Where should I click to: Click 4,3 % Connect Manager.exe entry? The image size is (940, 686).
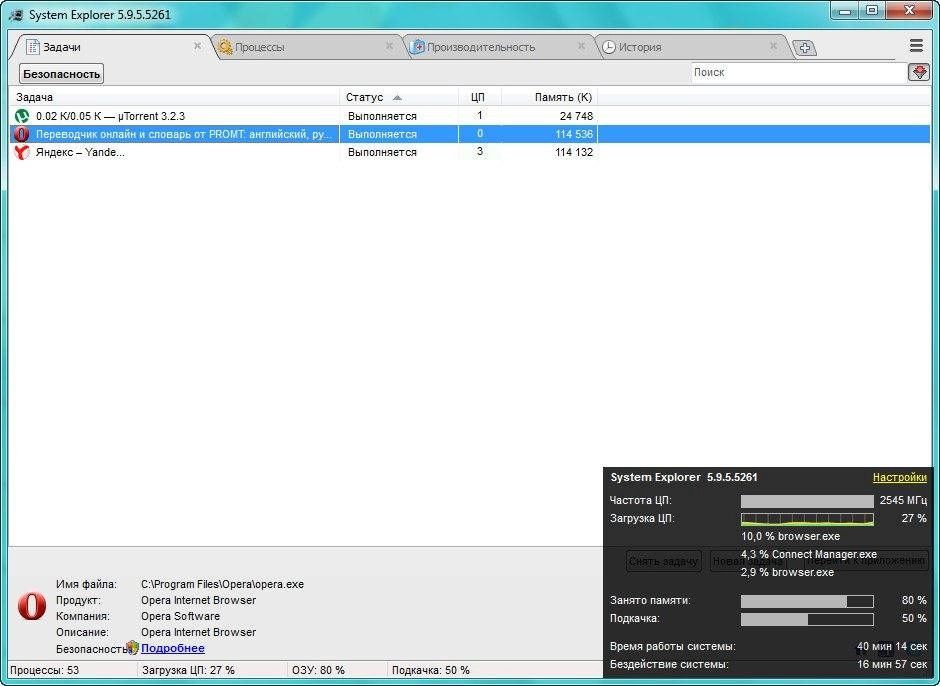[x=809, y=554]
